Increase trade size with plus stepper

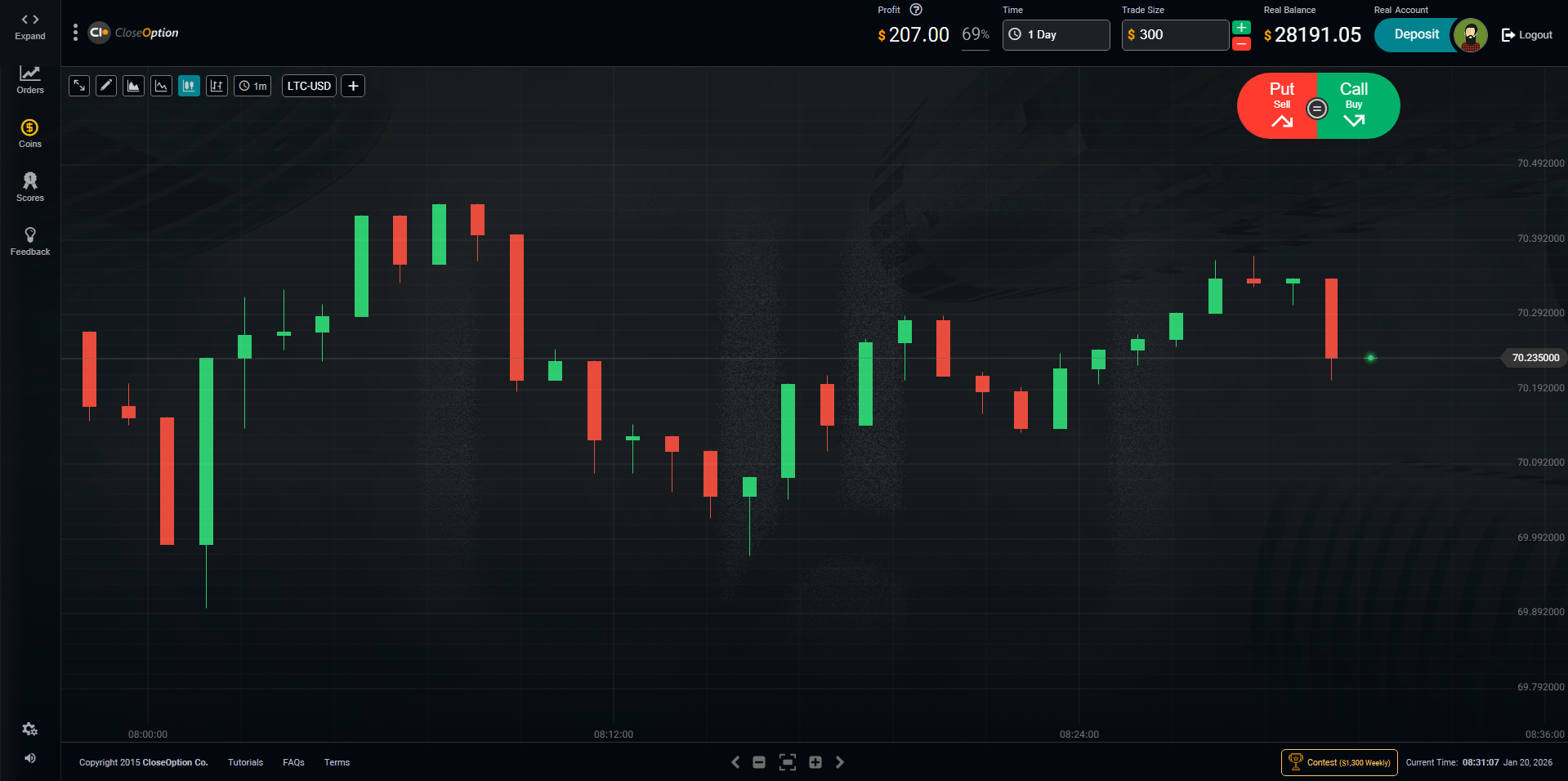1241,27
